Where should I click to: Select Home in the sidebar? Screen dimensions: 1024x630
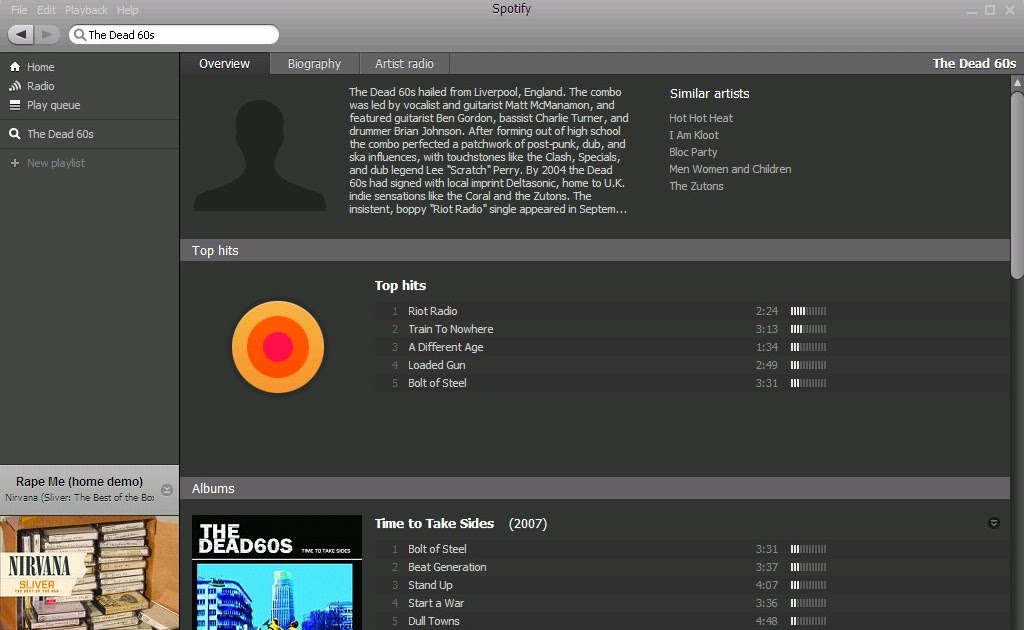pyautogui.click(x=40, y=67)
